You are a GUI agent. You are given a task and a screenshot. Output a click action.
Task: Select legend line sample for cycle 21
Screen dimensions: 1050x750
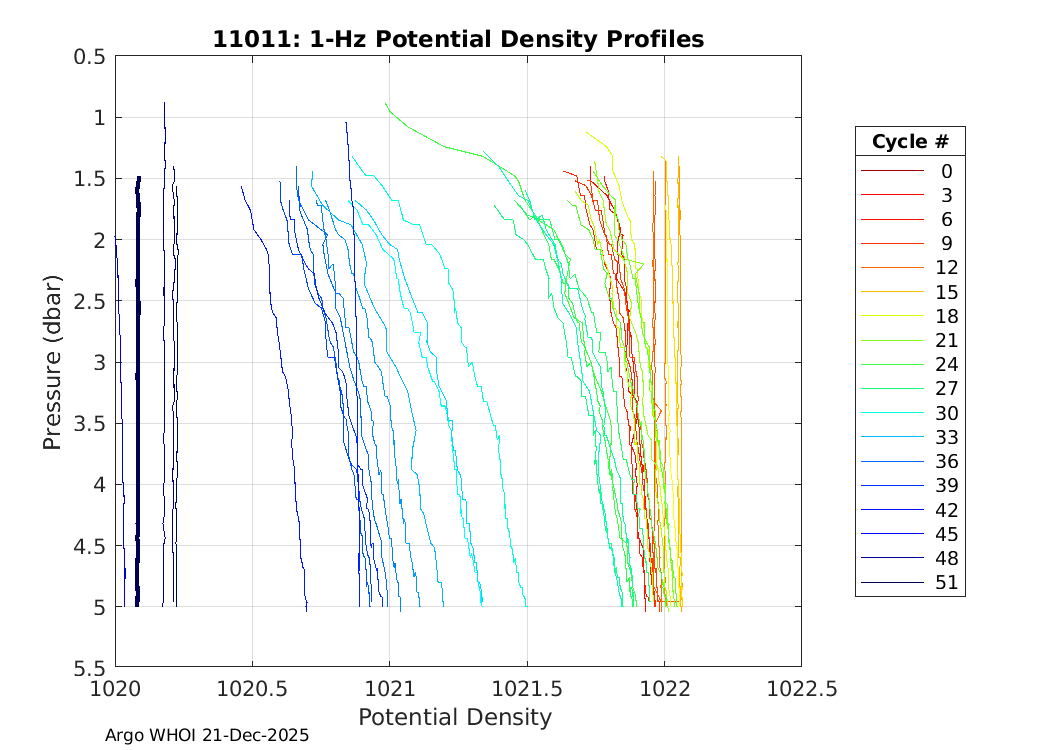pos(892,341)
